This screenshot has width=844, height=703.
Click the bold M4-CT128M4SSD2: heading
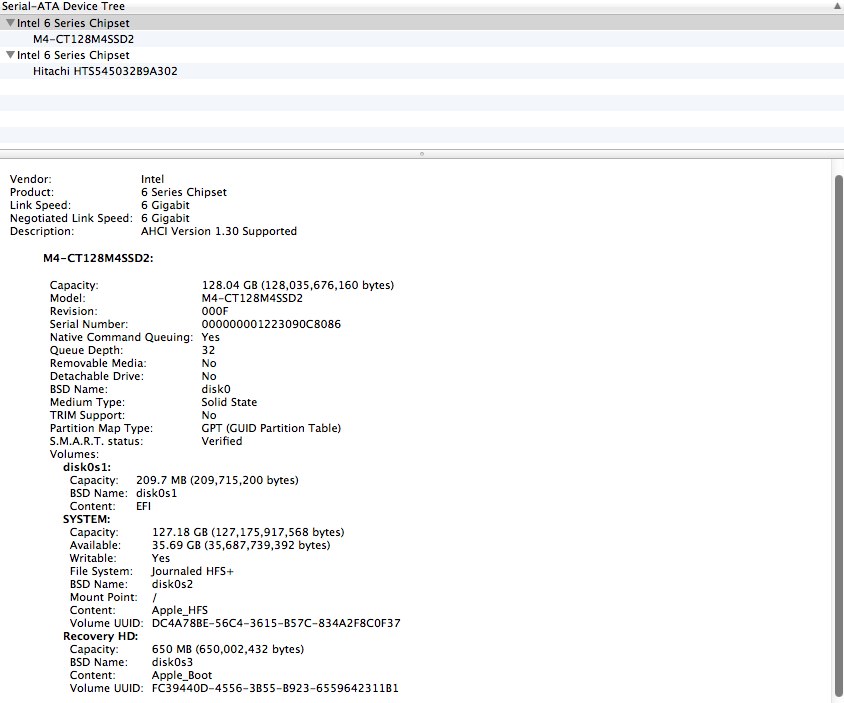point(98,258)
